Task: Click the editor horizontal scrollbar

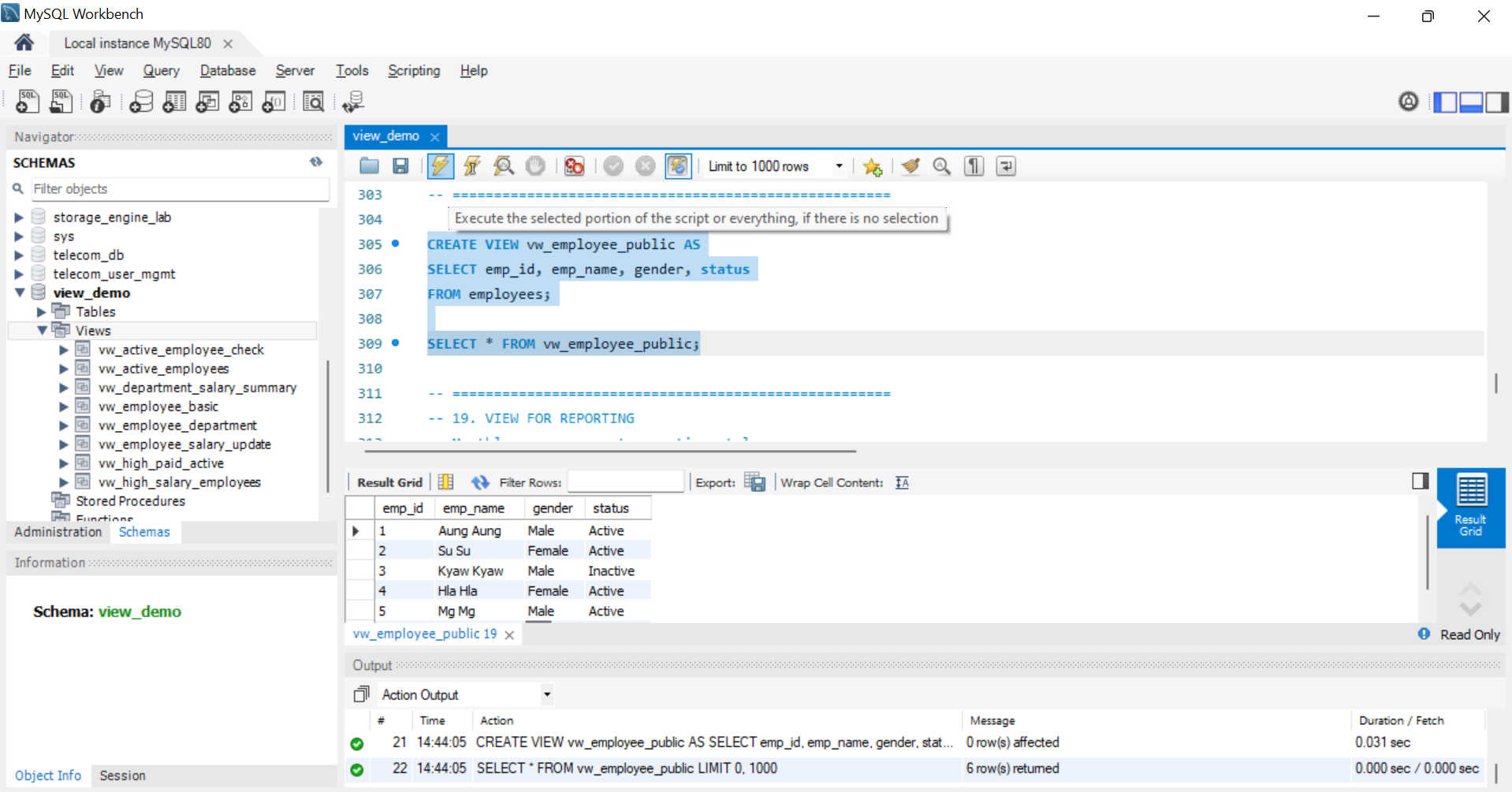Action: 610,452
